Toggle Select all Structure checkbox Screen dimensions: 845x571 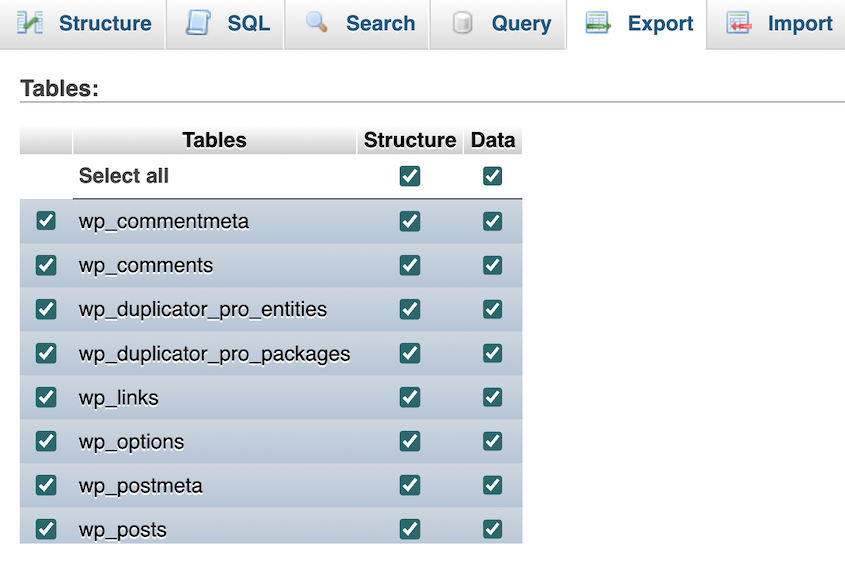(410, 176)
